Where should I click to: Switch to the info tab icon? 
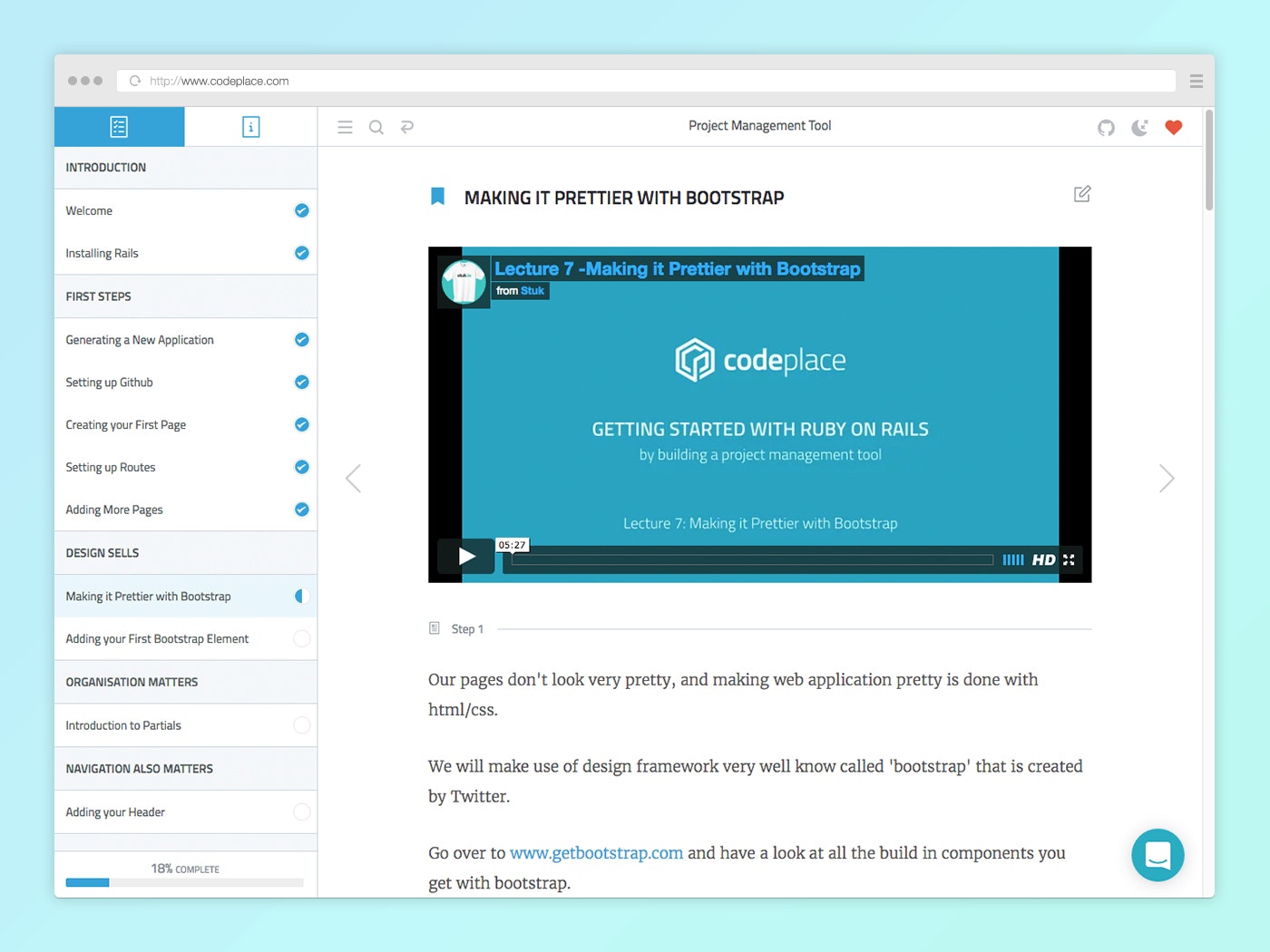click(x=251, y=127)
